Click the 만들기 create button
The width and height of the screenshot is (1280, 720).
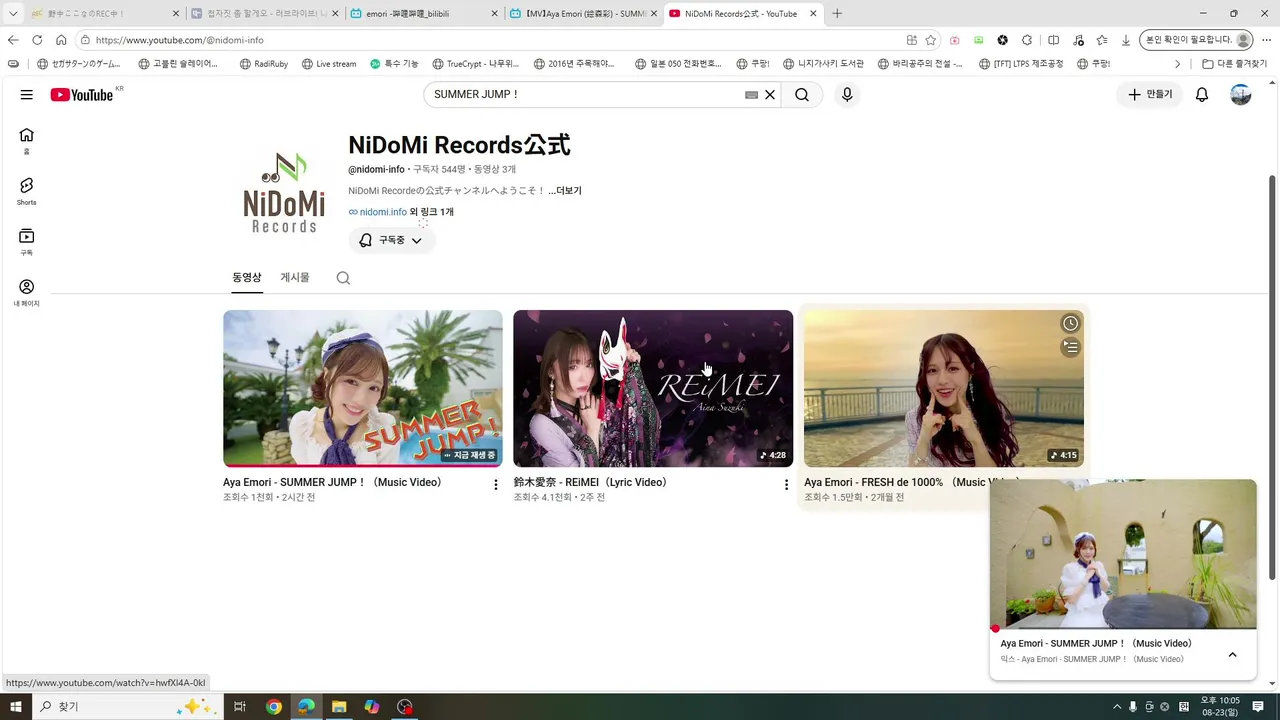coord(1150,95)
